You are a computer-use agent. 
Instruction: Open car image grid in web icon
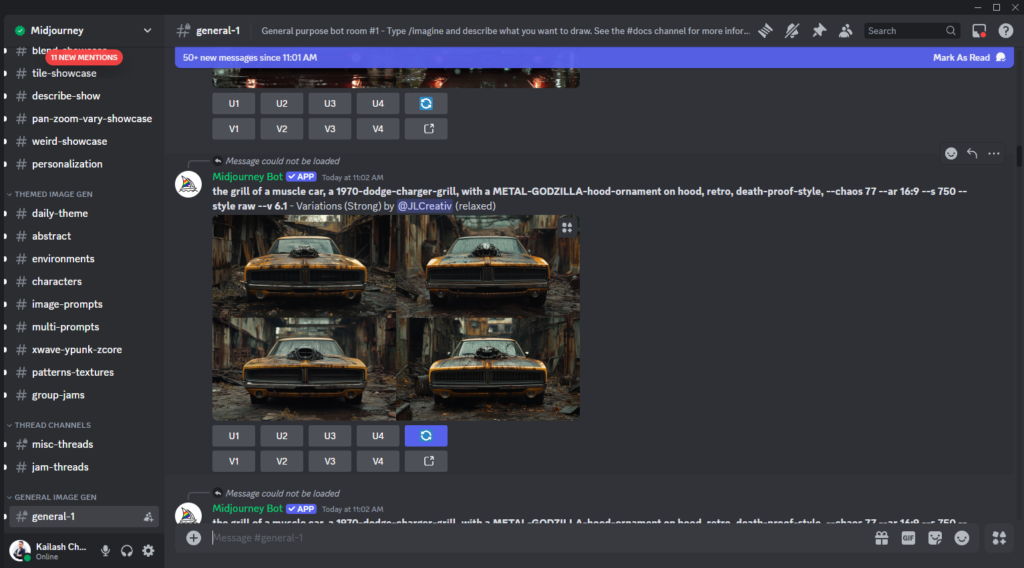[426, 461]
